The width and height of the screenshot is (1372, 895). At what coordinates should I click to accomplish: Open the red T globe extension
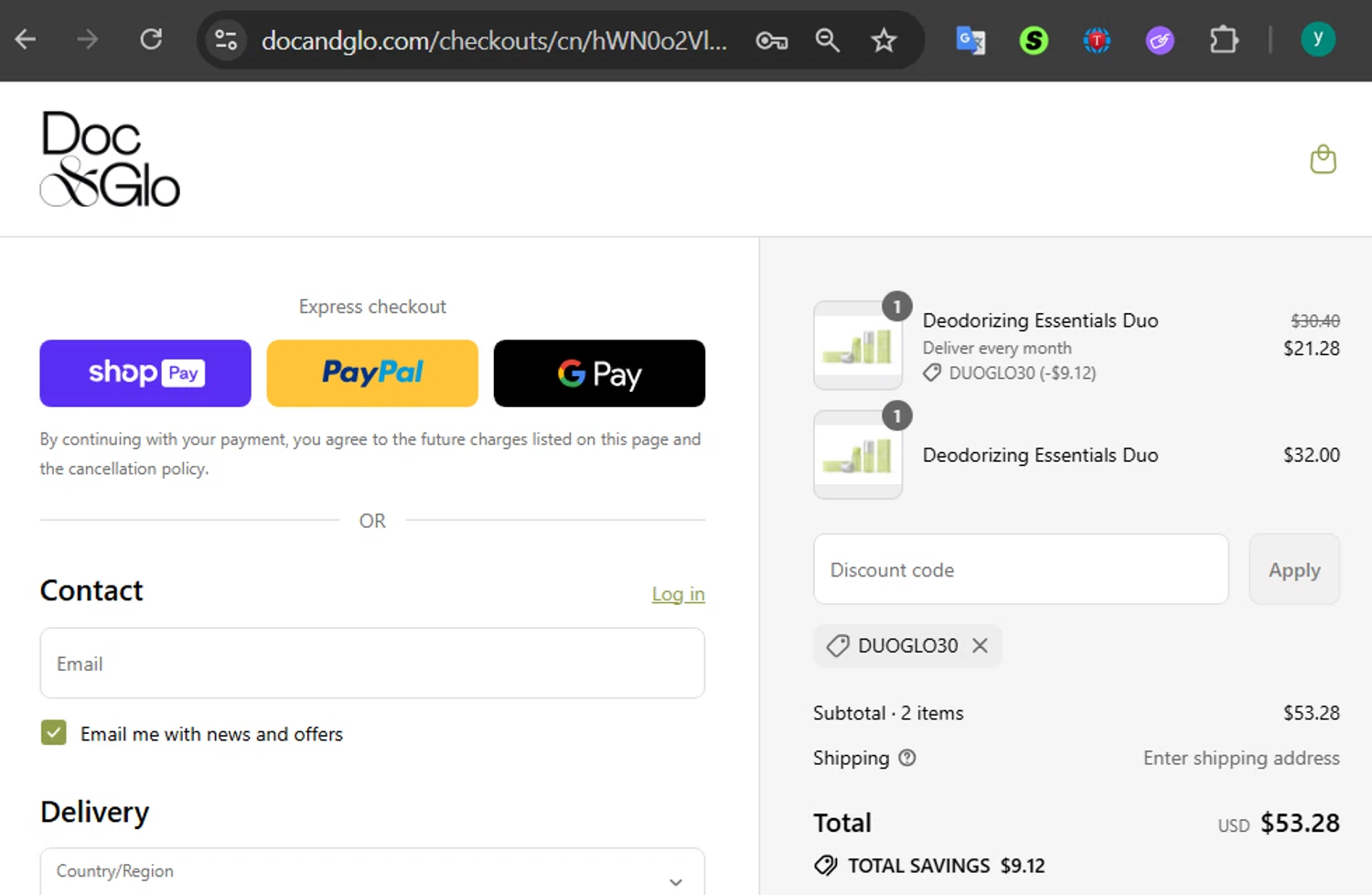tap(1097, 40)
